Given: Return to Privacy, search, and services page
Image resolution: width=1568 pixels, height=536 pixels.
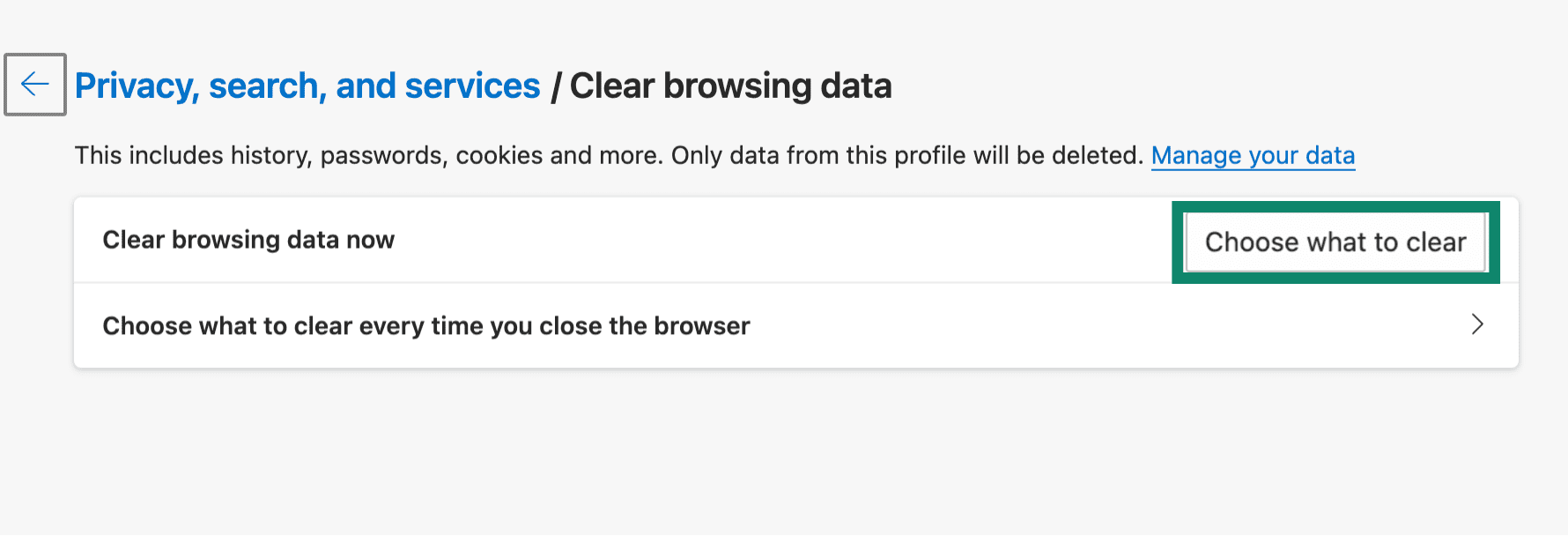Looking at the screenshot, I should click(307, 86).
